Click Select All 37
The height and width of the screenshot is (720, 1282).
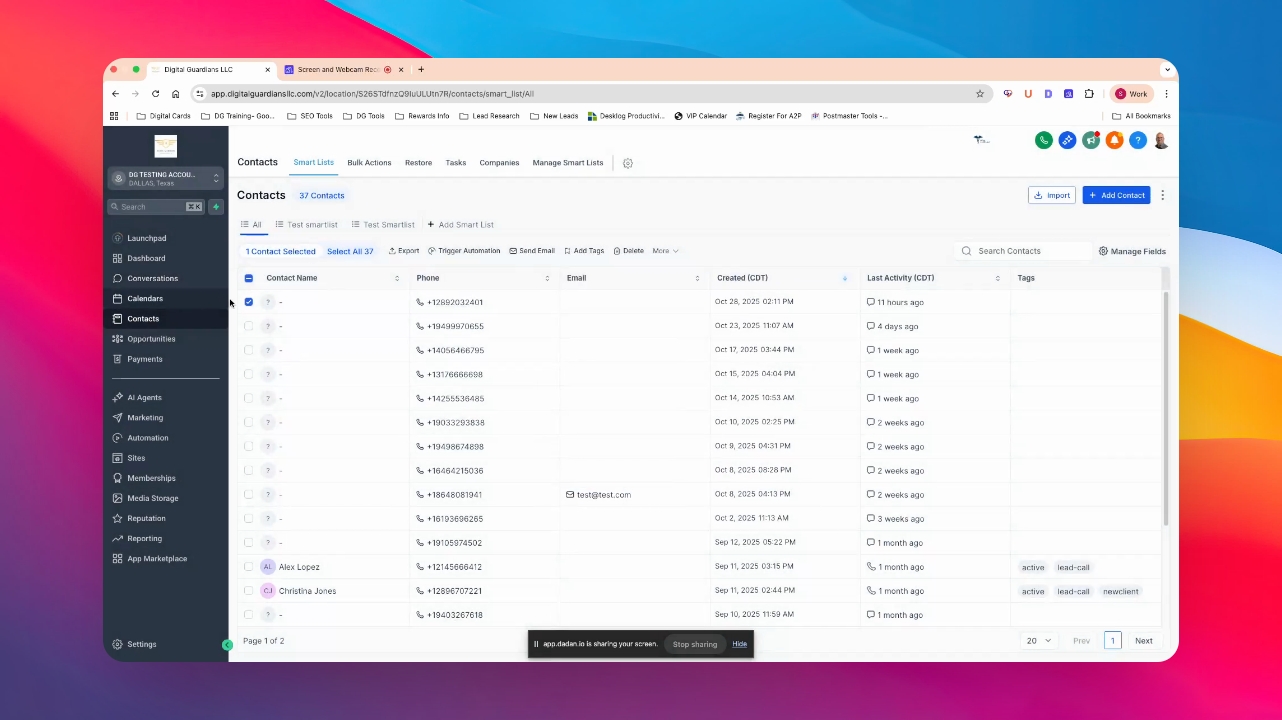[x=350, y=251]
